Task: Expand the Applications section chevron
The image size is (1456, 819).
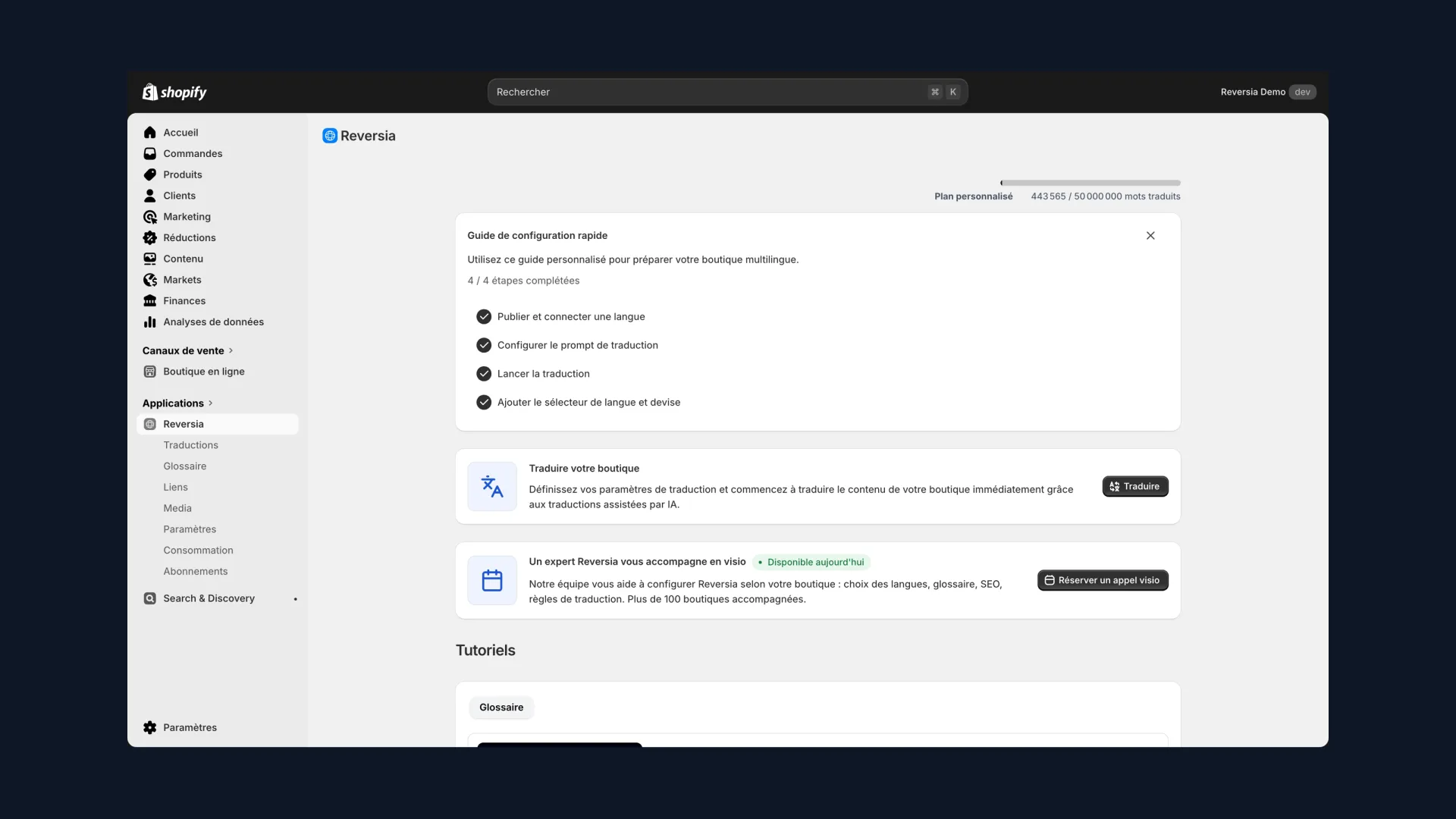Action: (x=210, y=403)
